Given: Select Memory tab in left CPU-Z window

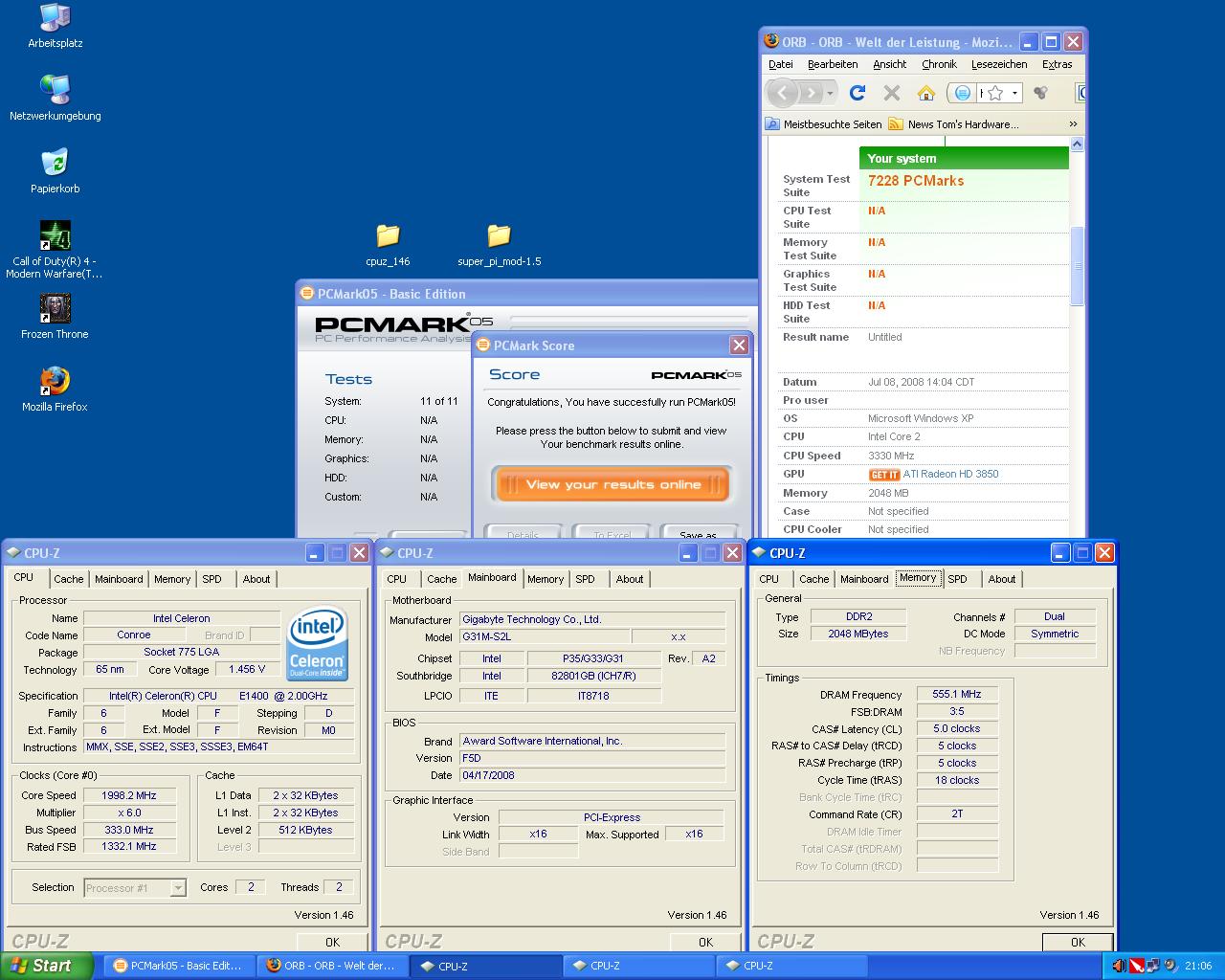Looking at the screenshot, I should (172, 579).
